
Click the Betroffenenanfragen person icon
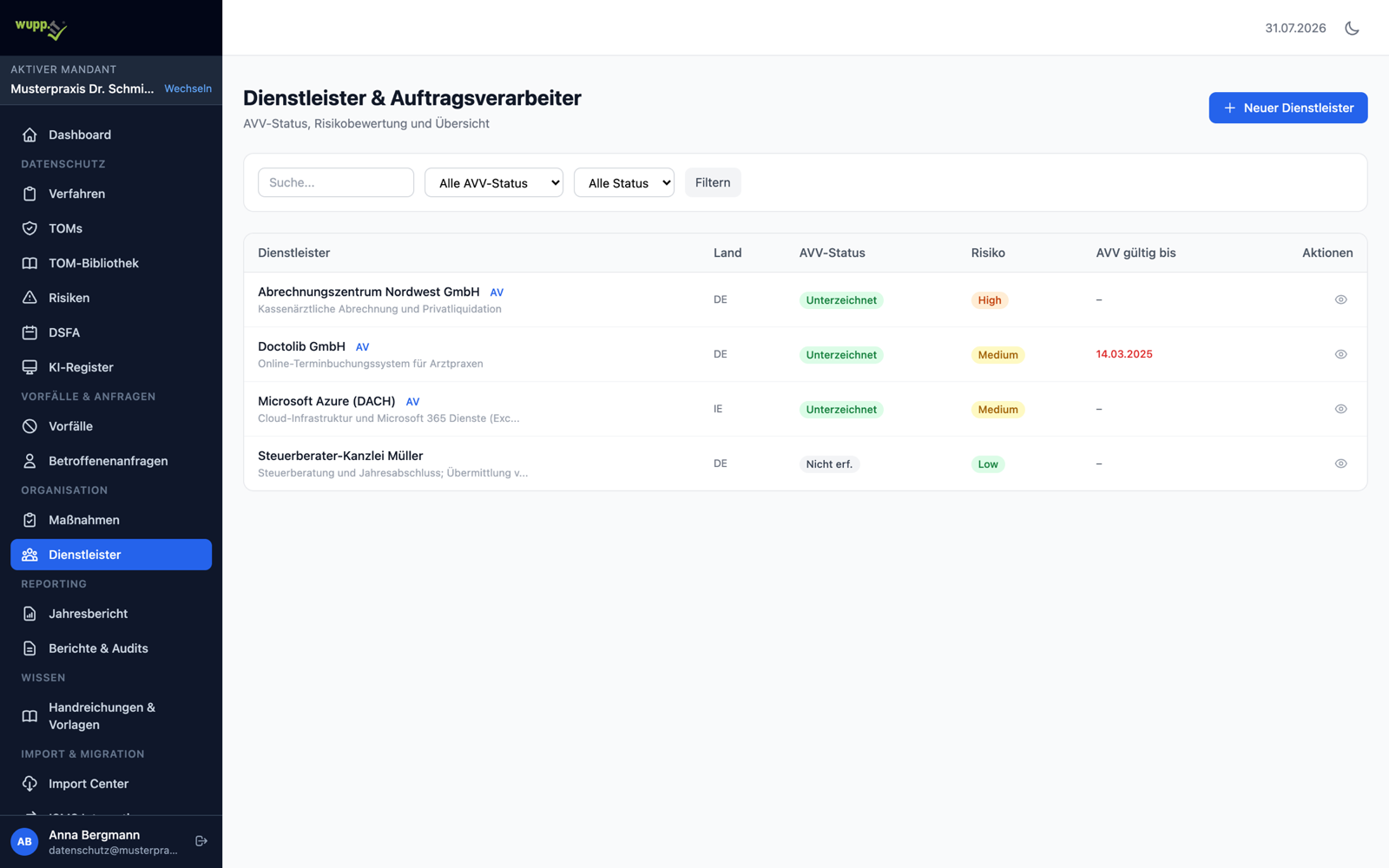[30, 461]
